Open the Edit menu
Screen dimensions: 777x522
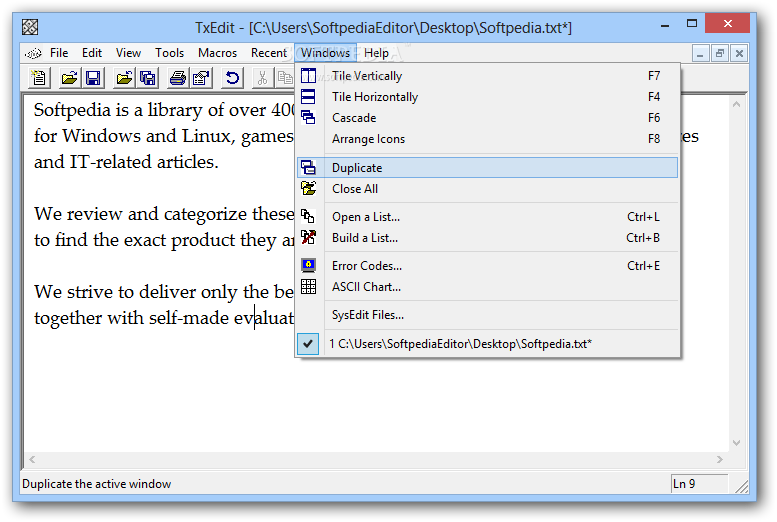click(92, 53)
